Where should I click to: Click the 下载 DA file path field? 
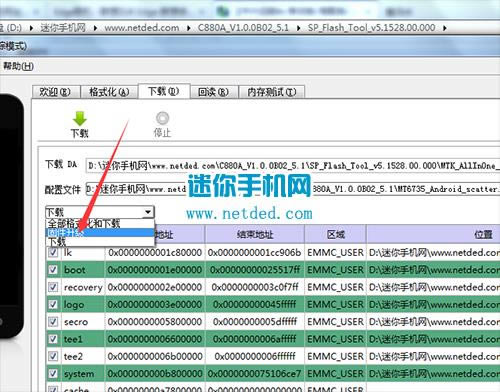293,165
